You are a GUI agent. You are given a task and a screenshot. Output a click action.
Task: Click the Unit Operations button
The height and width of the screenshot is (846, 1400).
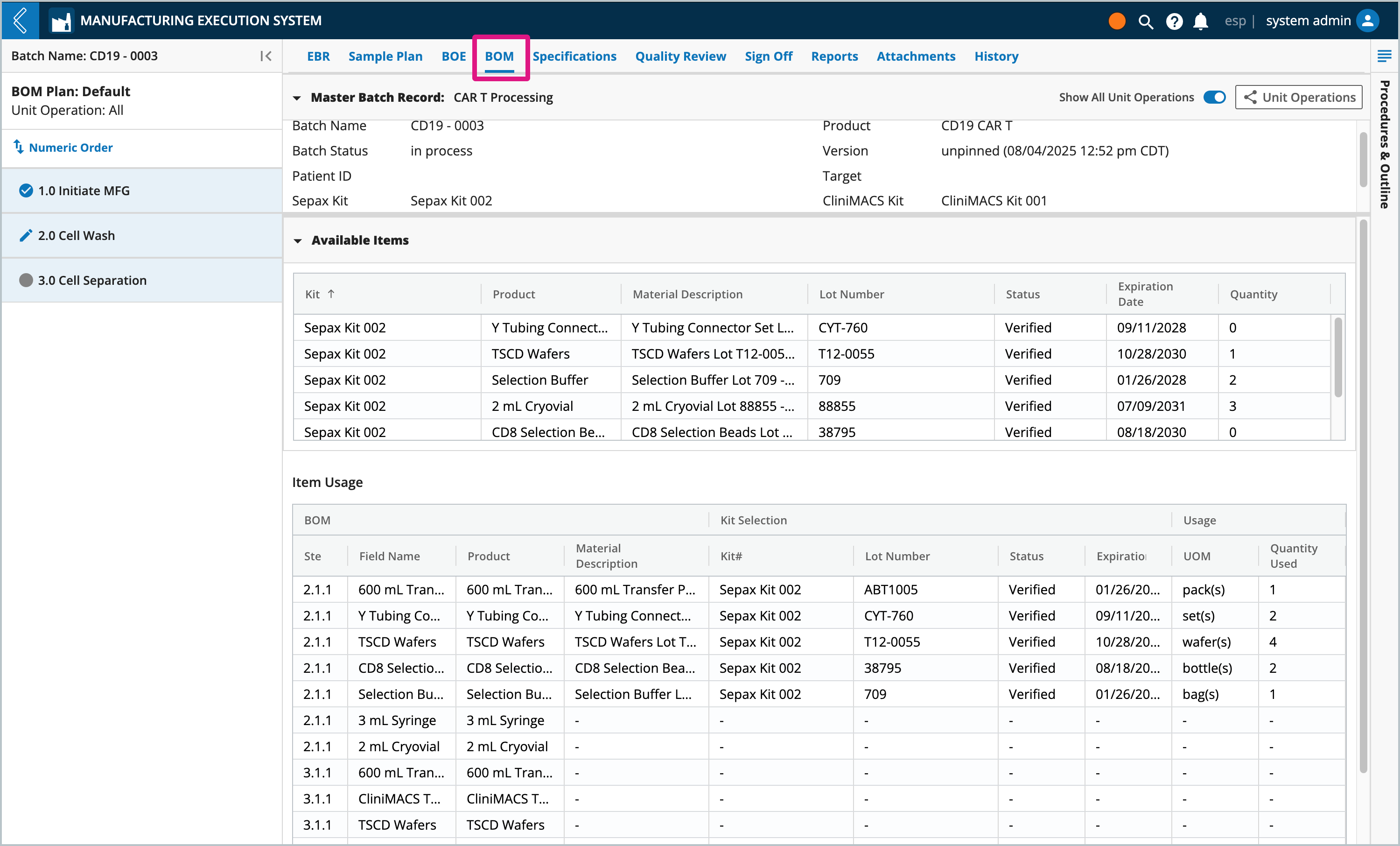tap(1298, 97)
